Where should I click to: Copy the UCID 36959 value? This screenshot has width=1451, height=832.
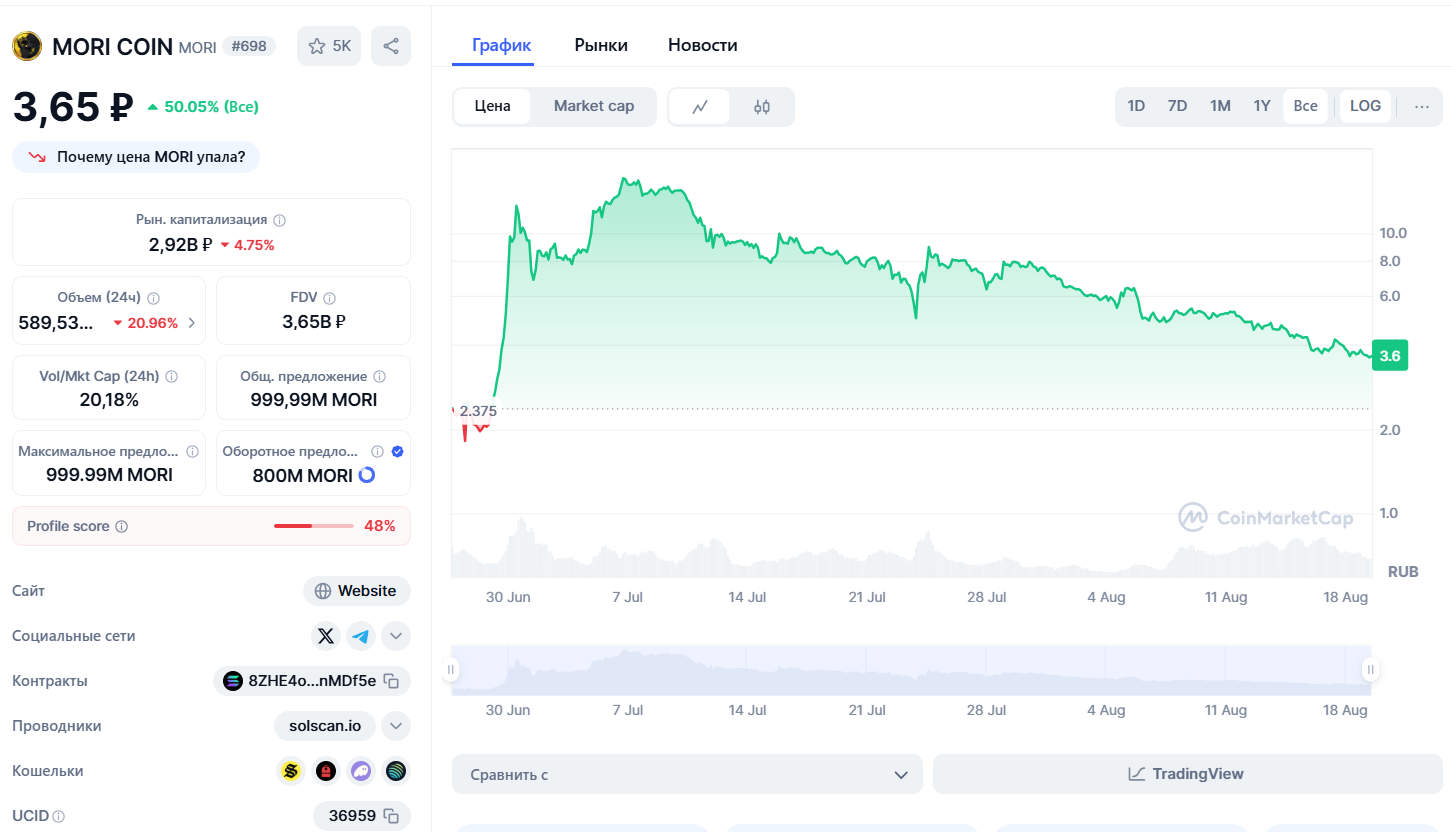click(393, 816)
